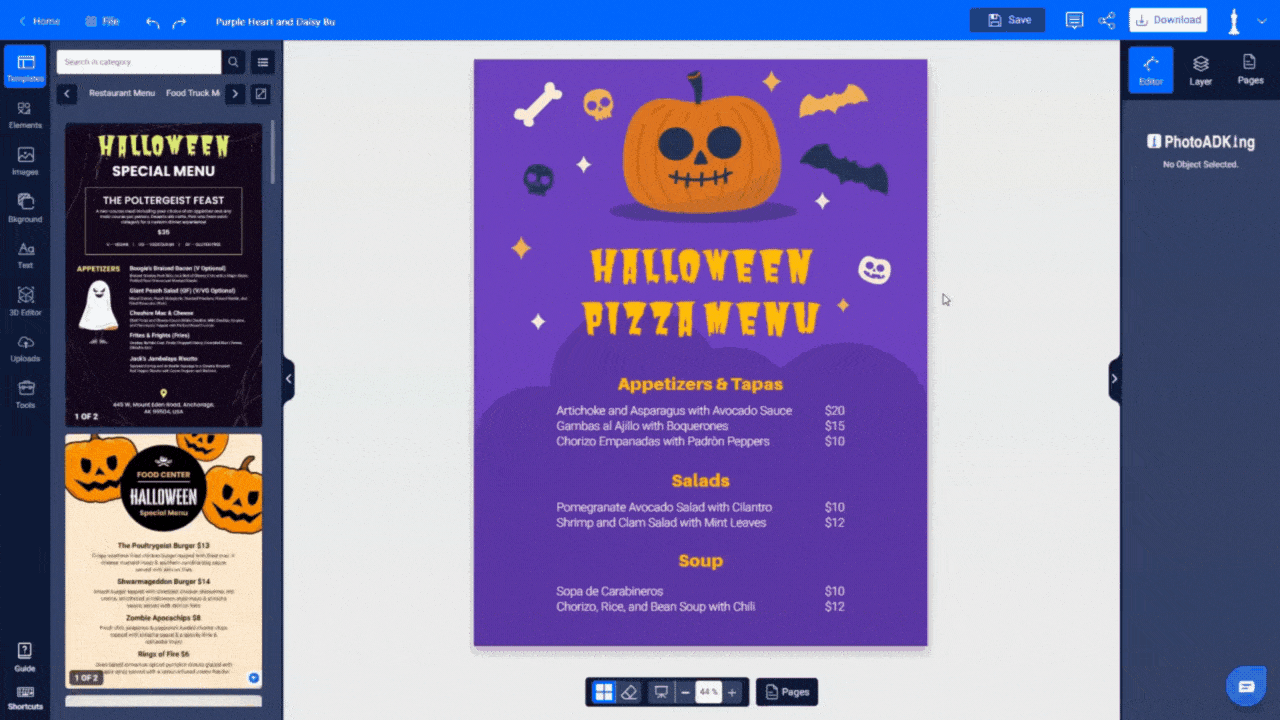Open the Elements panel in sidebar
The height and width of the screenshot is (720, 1280).
point(25,115)
